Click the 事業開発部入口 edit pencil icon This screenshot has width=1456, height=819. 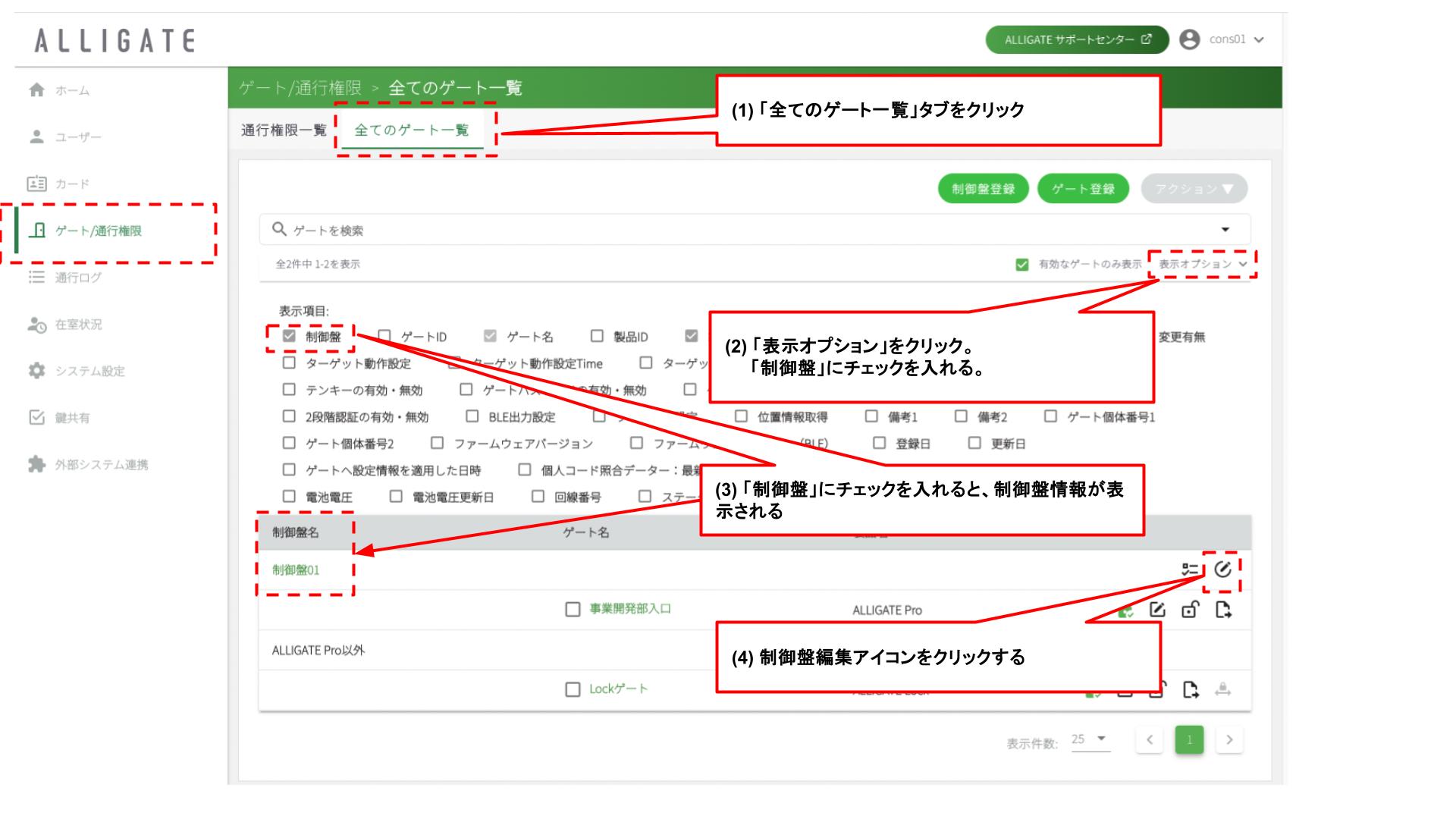[x=1157, y=610]
